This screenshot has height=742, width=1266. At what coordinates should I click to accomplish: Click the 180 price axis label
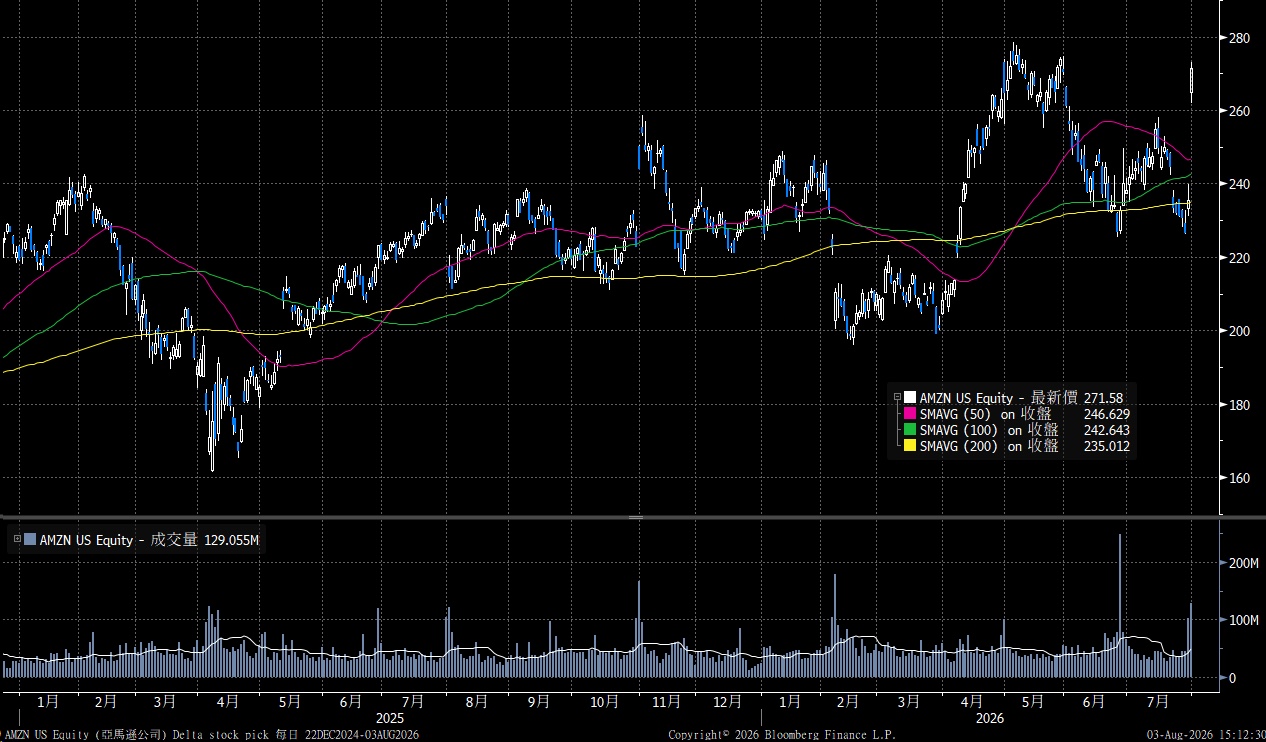click(x=1239, y=405)
